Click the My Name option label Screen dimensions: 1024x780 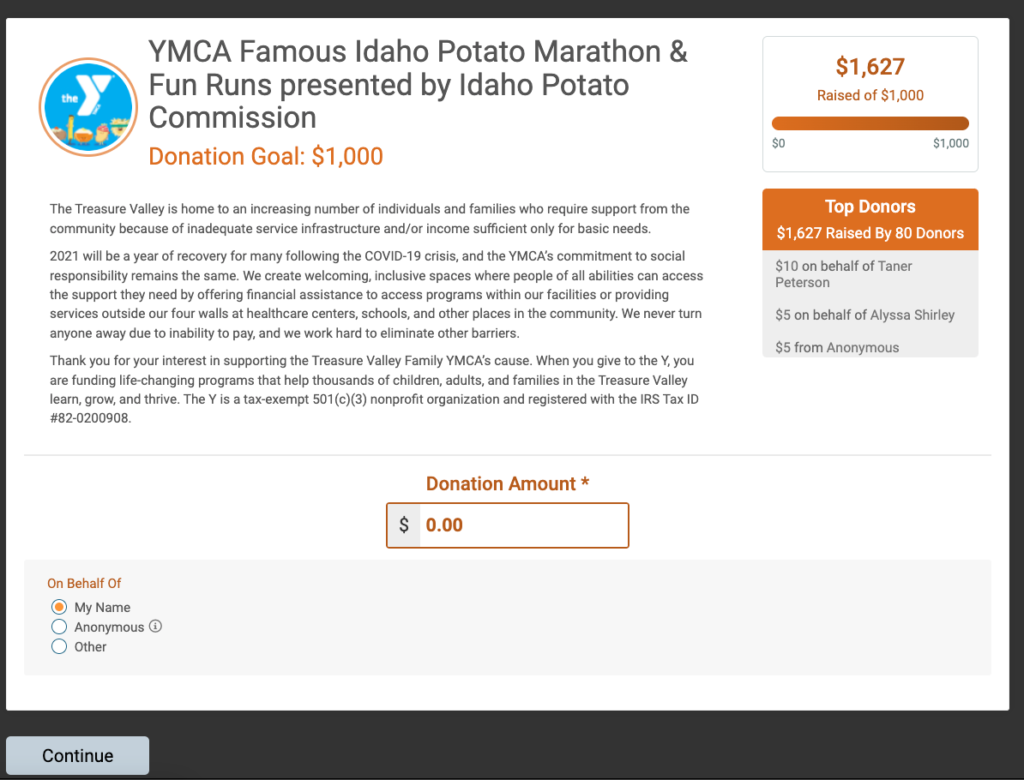(103, 607)
